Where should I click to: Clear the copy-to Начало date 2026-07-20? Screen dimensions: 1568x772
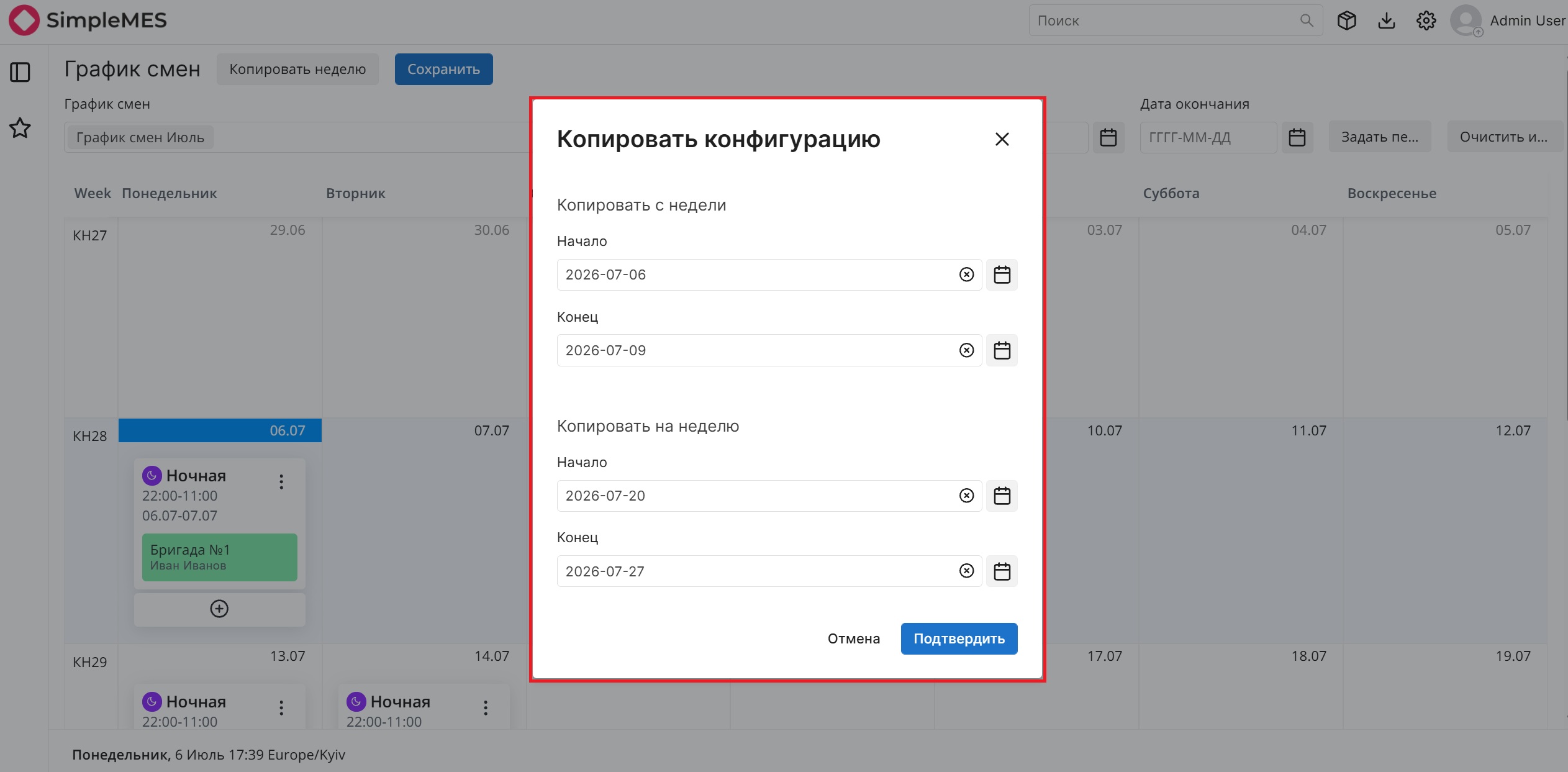tap(966, 496)
